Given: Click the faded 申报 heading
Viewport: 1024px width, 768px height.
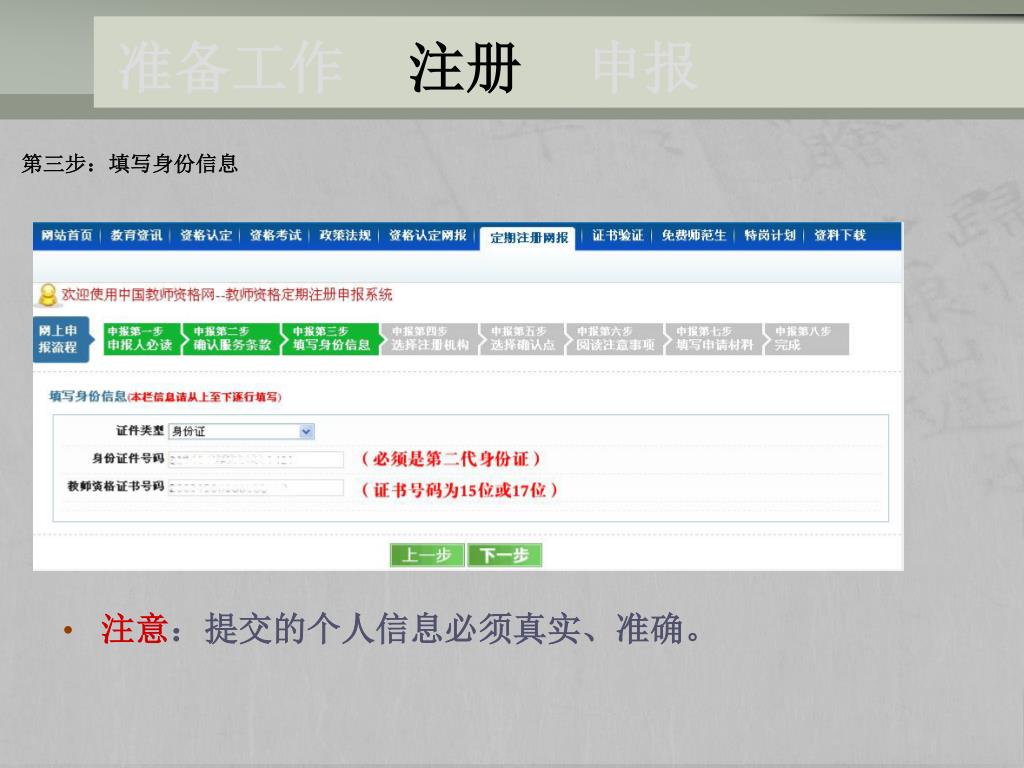Looking at the screenshot, I should [645, 66].
